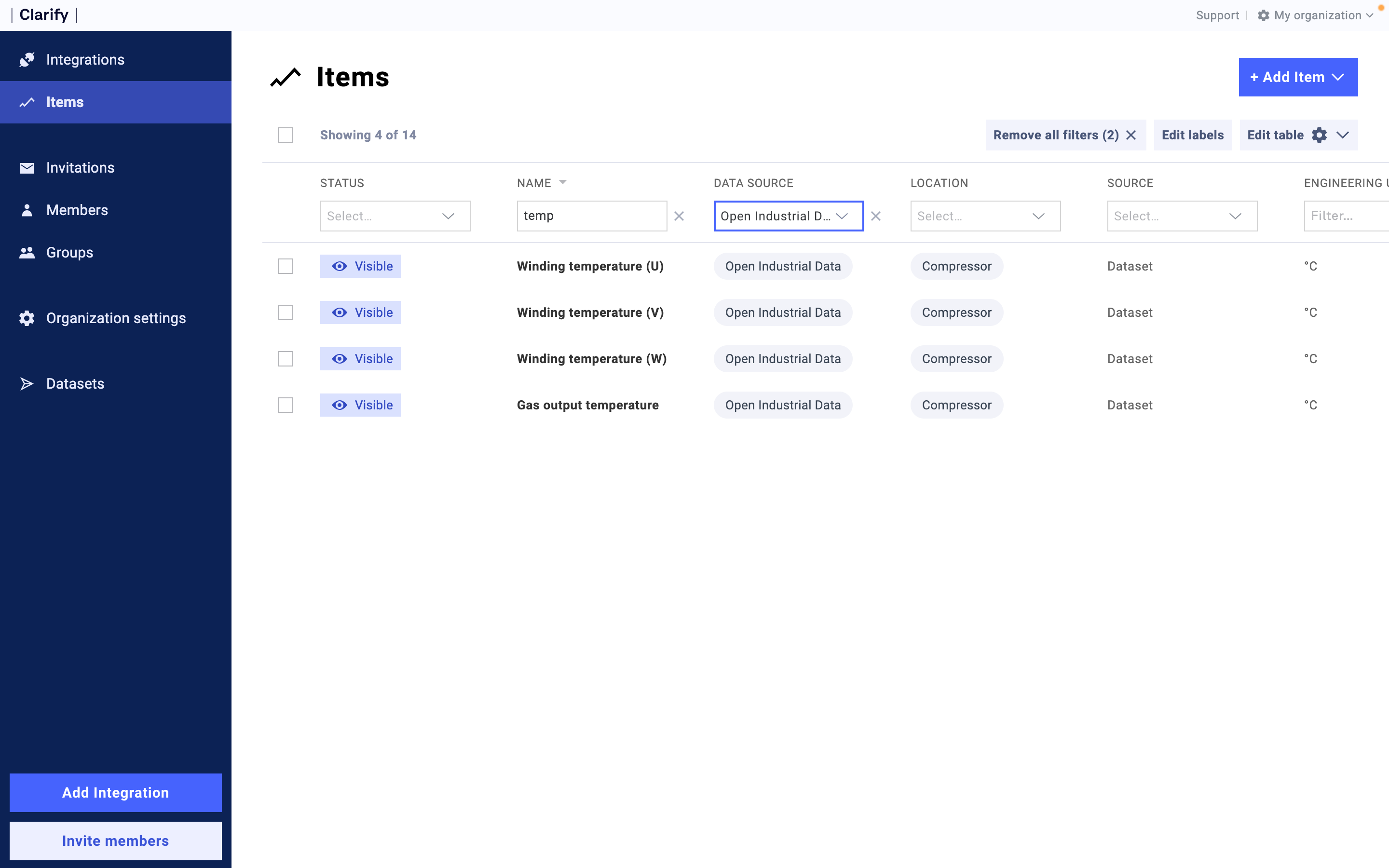1389x868 pixels.
Task: Click the Edit table gear icon
Action: [1319, 135]
